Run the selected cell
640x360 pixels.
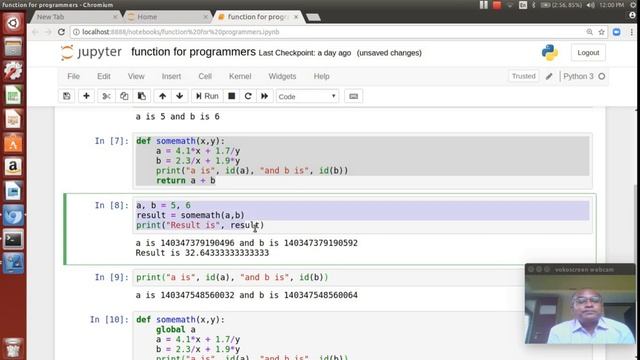coord(207,96)
